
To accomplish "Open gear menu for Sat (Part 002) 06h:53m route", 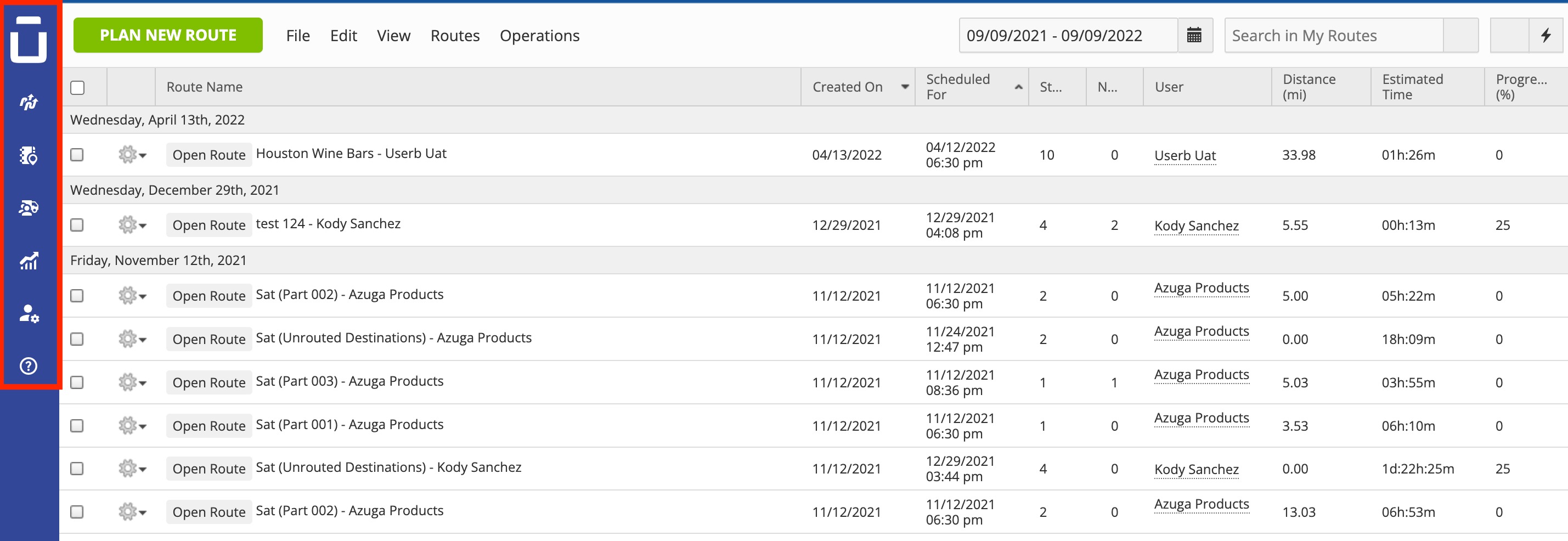I will pyautogui.click(x=132, y=512).
